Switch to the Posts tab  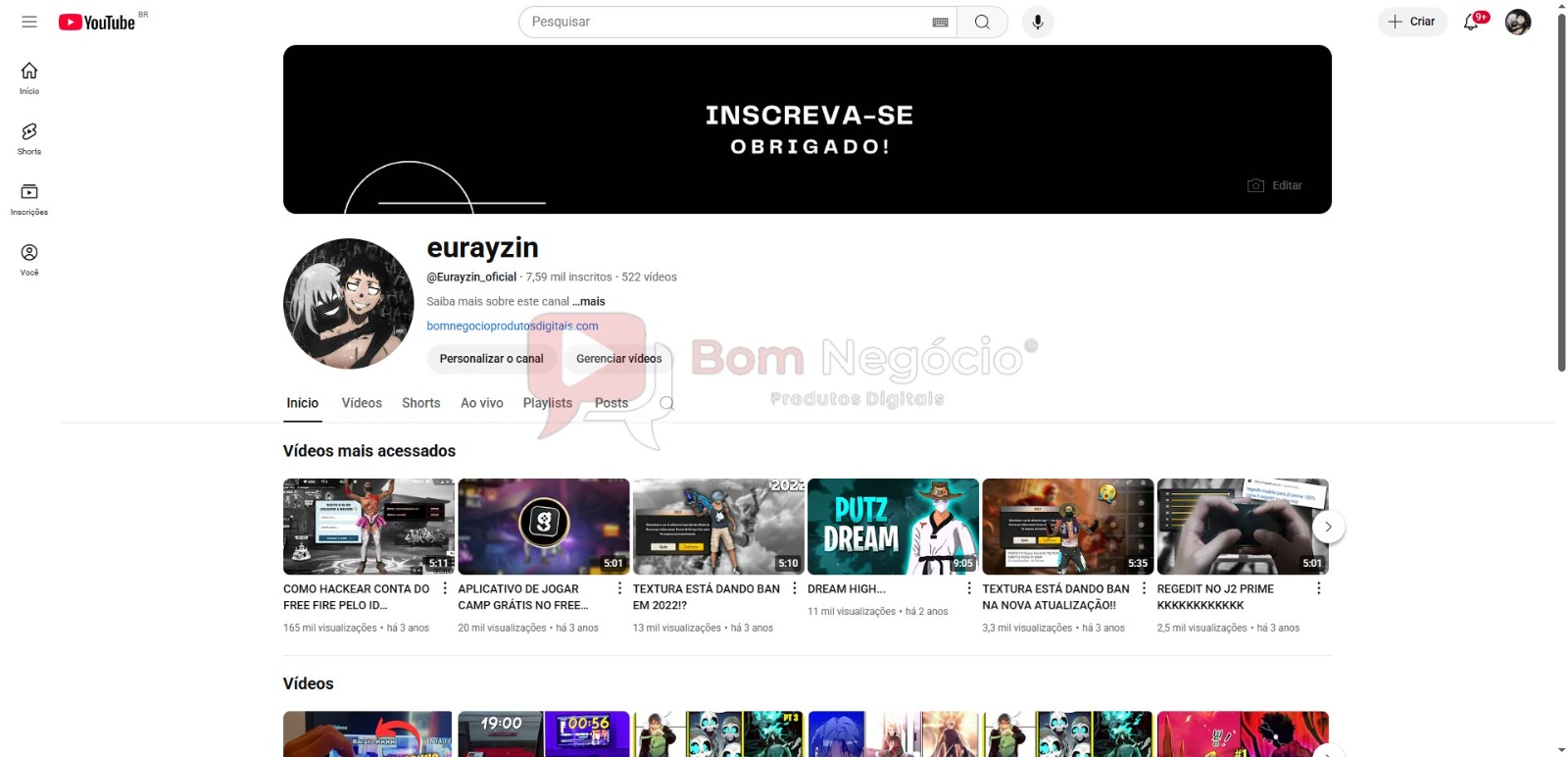click(612, 403)
